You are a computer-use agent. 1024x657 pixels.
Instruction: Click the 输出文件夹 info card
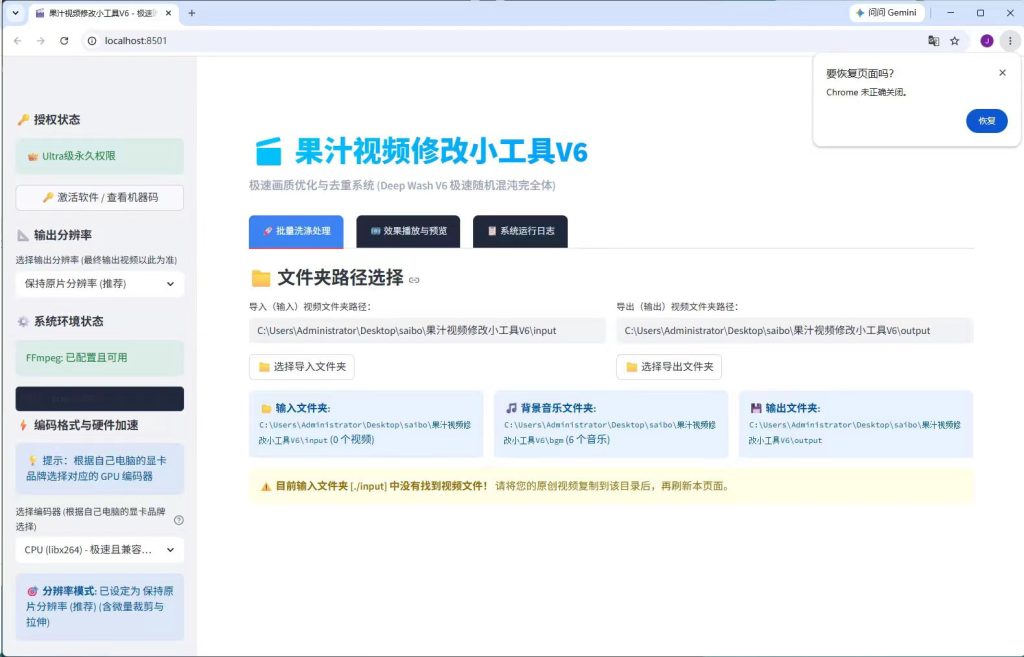pyautogui.click(x=856, y=424)
